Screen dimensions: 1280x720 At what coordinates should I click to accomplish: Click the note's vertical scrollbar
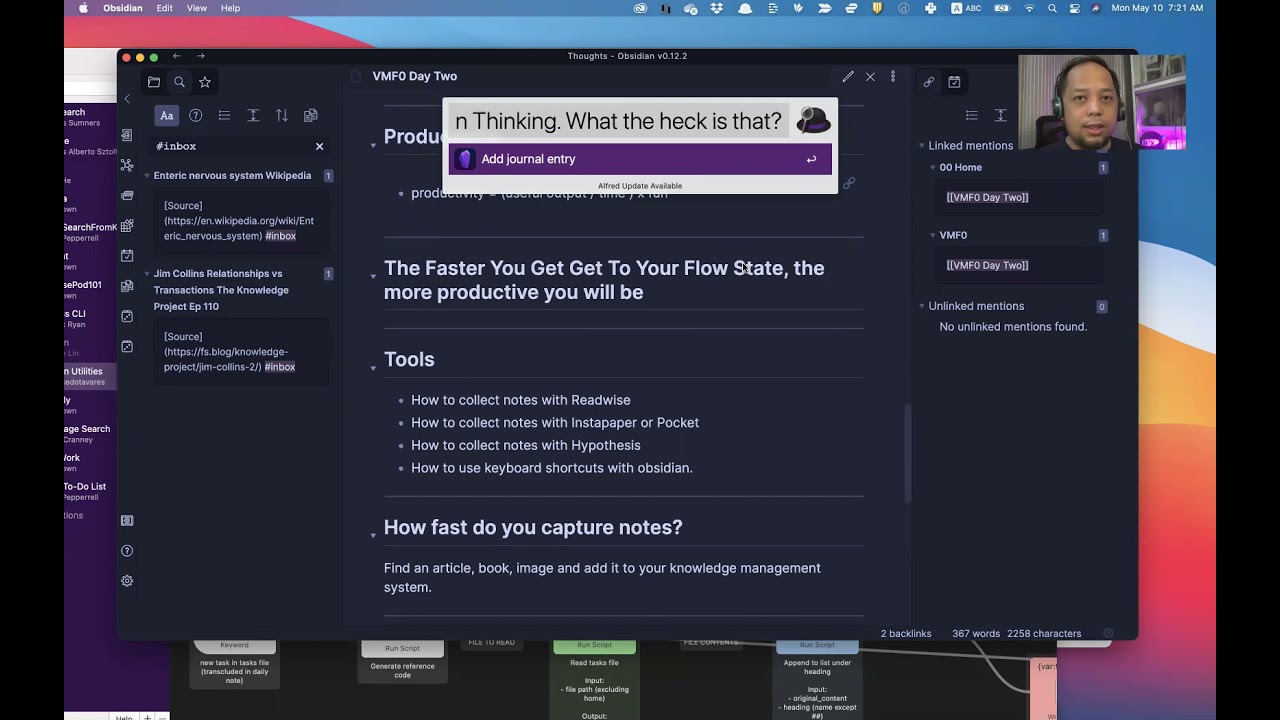point(908,453)
